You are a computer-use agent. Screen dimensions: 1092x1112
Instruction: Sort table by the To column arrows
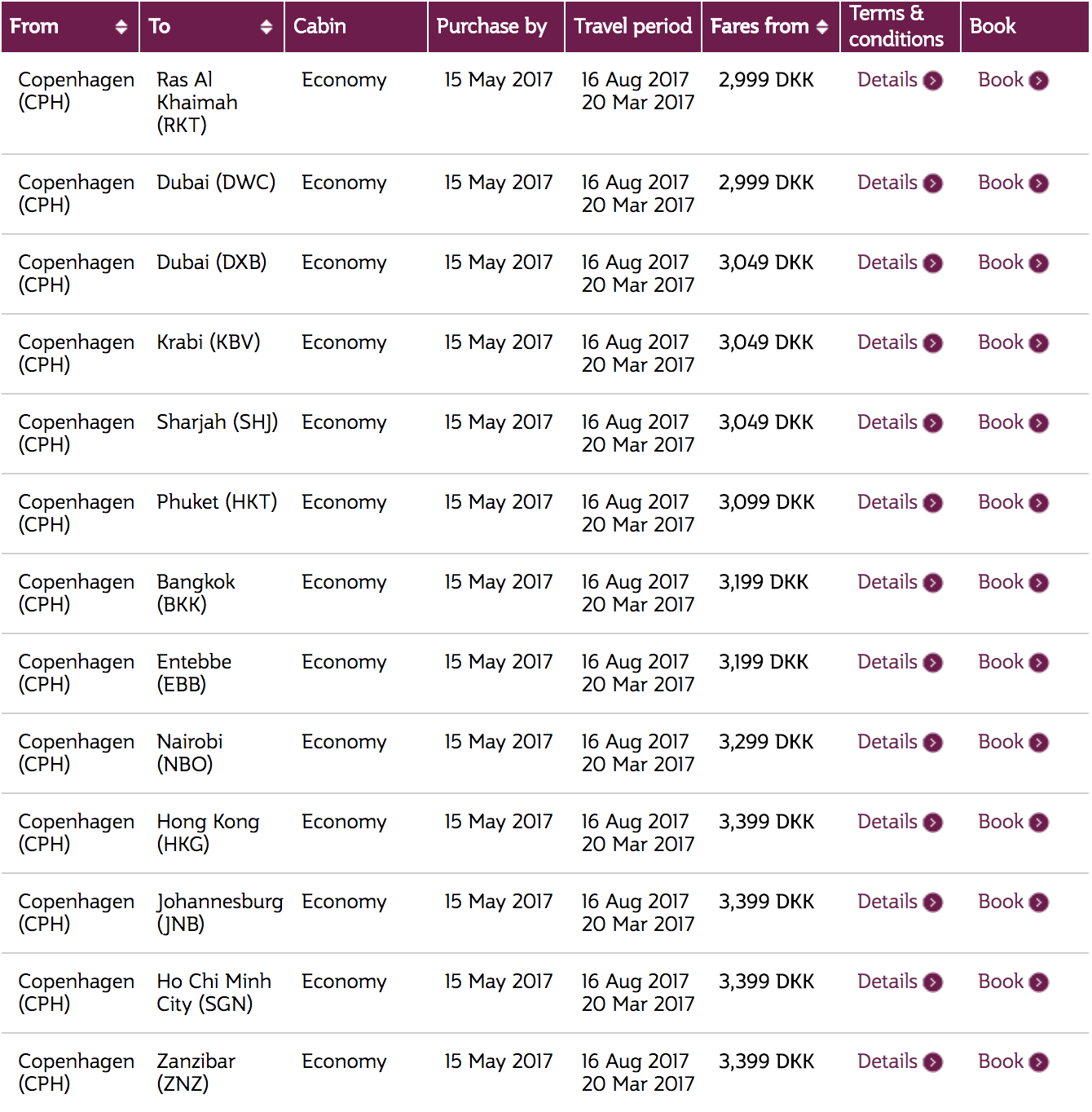tap(266, 27)
